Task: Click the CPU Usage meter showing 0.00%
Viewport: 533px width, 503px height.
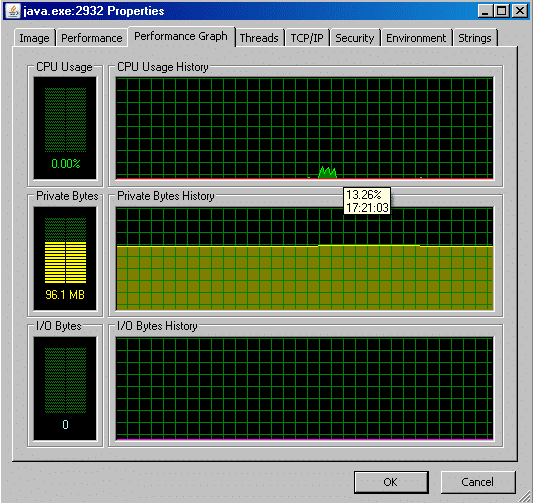Action: click(x=65, y=128)
